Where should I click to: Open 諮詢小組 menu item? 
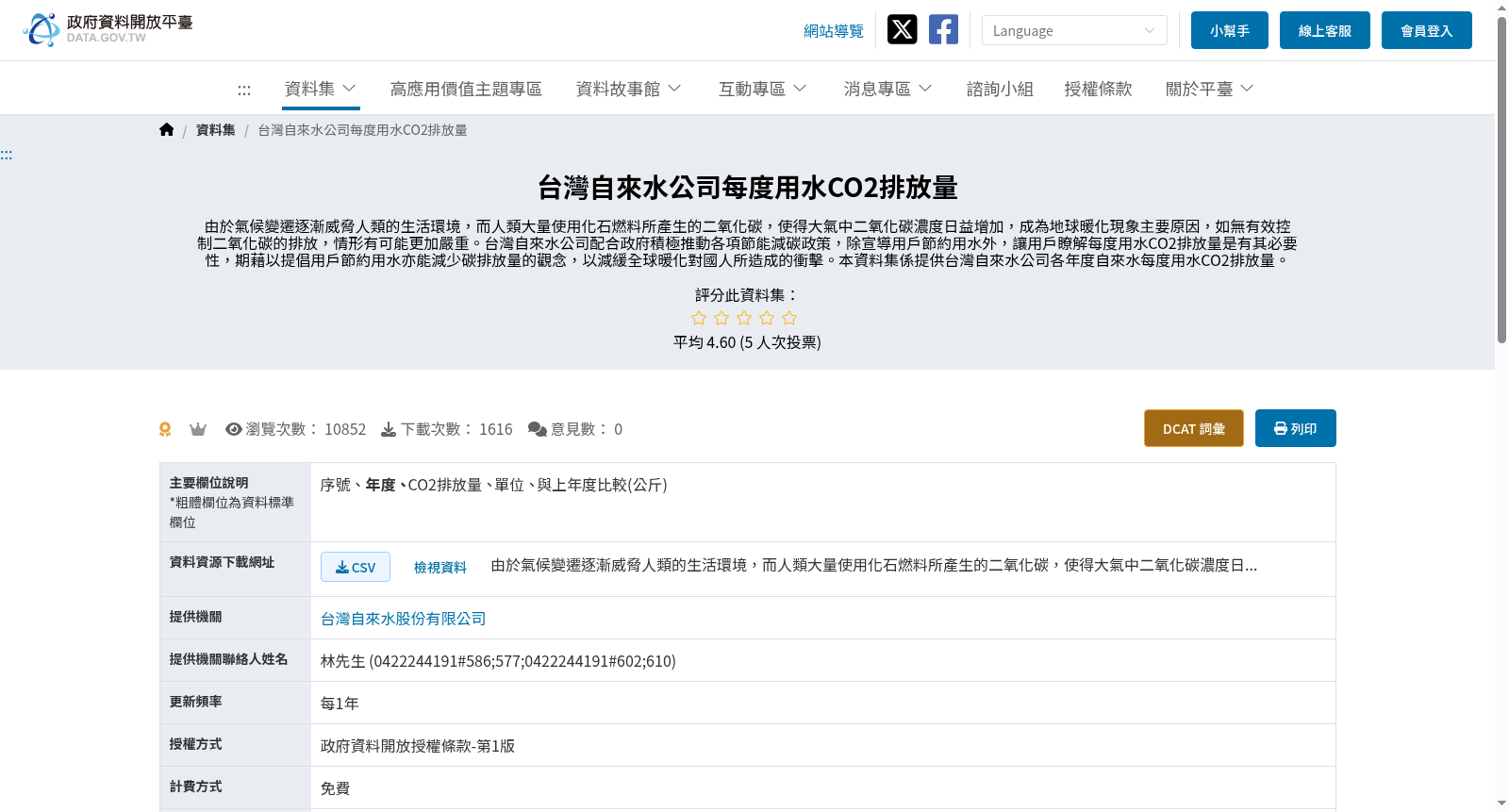(1000, 89)
